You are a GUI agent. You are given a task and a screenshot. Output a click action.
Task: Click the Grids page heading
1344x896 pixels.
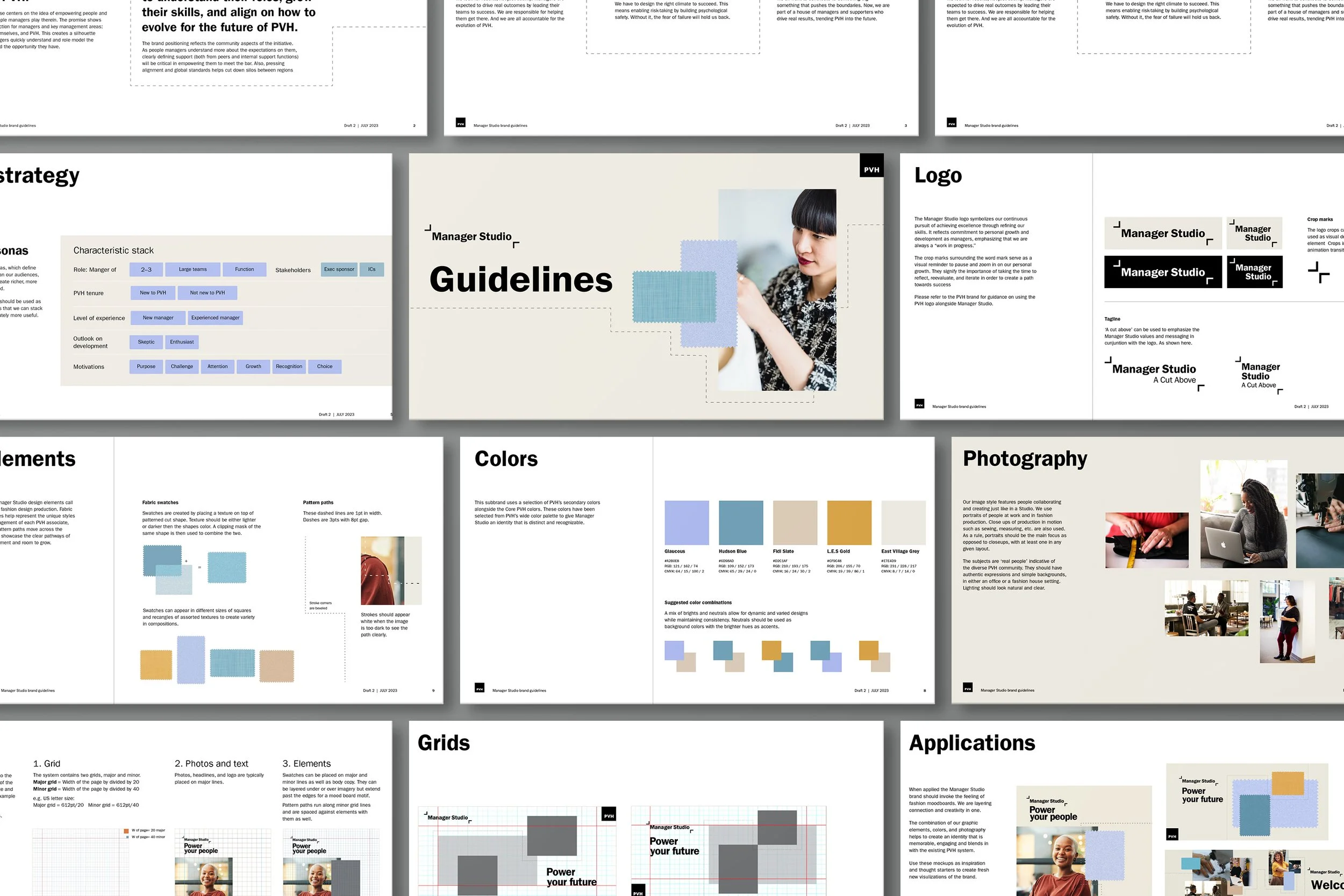tap(444, 743)
